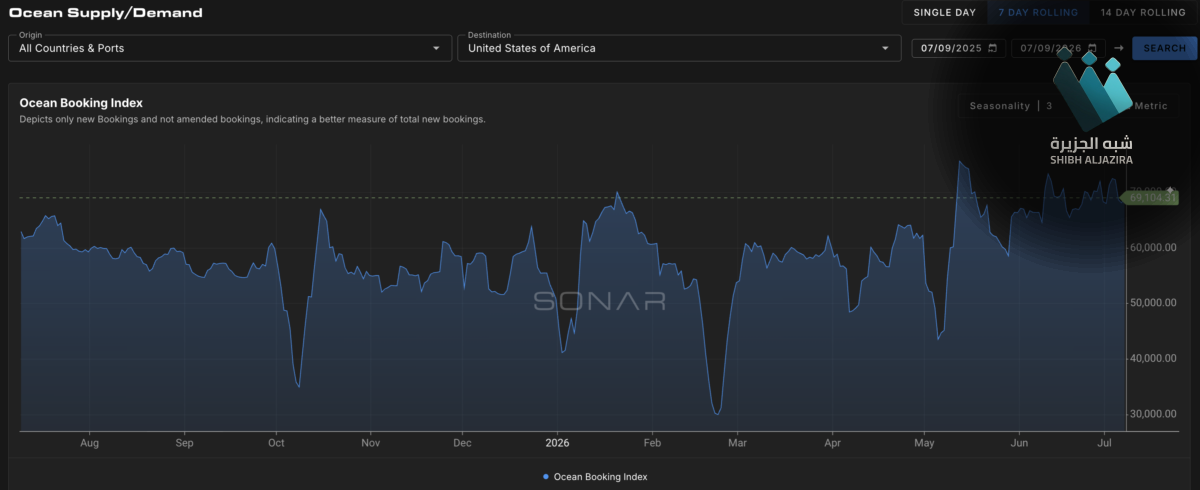Click the Aug x-axis label
The width and height of the screenshot is (1200, 490).
click(x=89, y=441)
